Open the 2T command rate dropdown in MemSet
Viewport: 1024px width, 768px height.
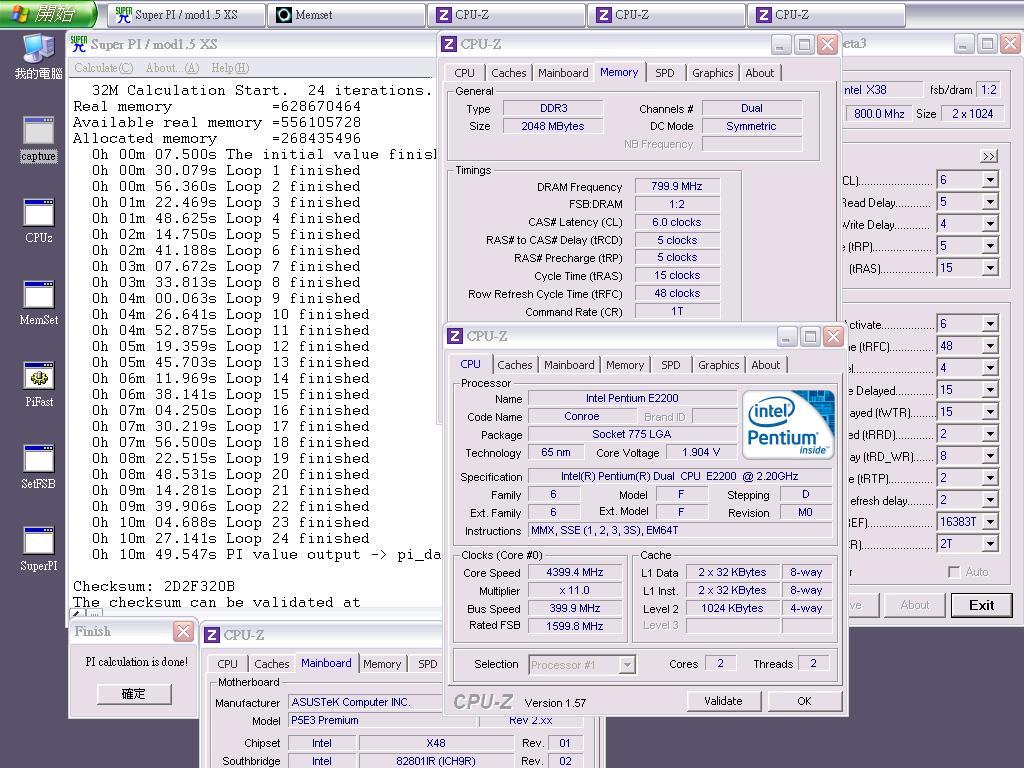[991, 544]
